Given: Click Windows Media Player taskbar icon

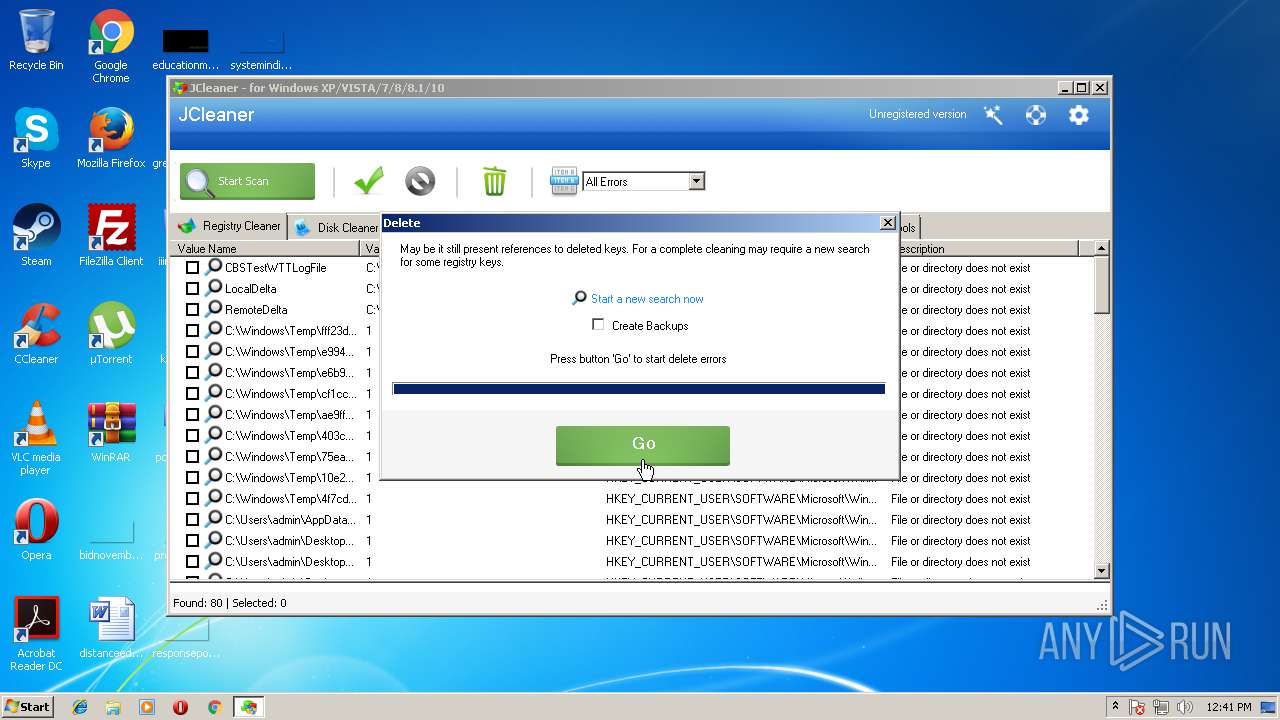Looking at the screenshot, I should point(147,707).
